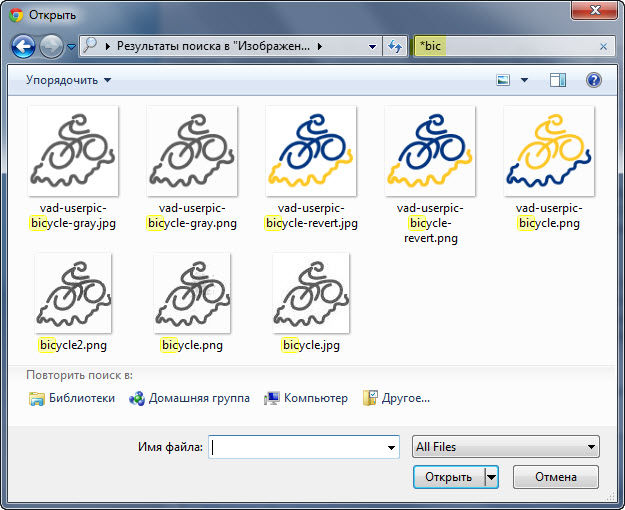This screenshot has width=625, height=510.
Task: Open the view options dropdown arrow
Action: (525, 80)
